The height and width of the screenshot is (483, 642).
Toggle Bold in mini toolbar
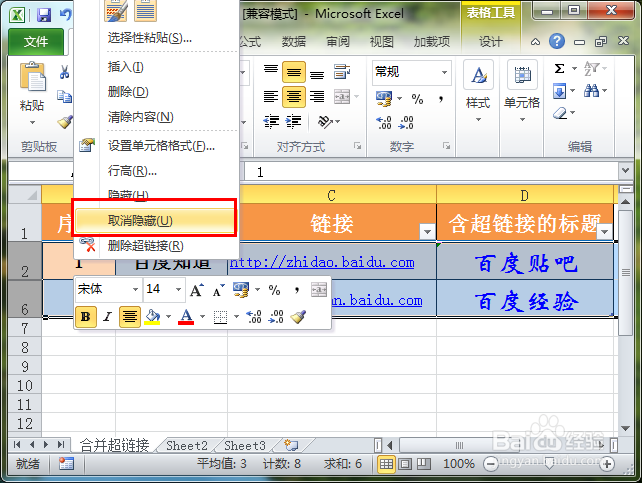86,316
